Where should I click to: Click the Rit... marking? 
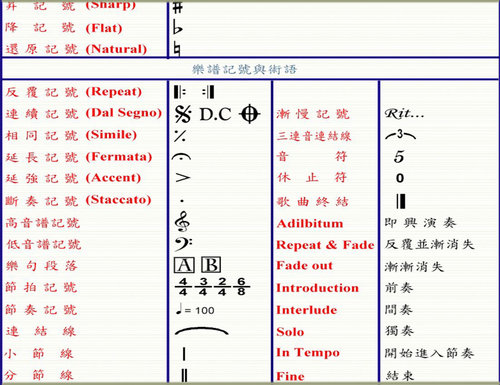[x=404, y=114]
